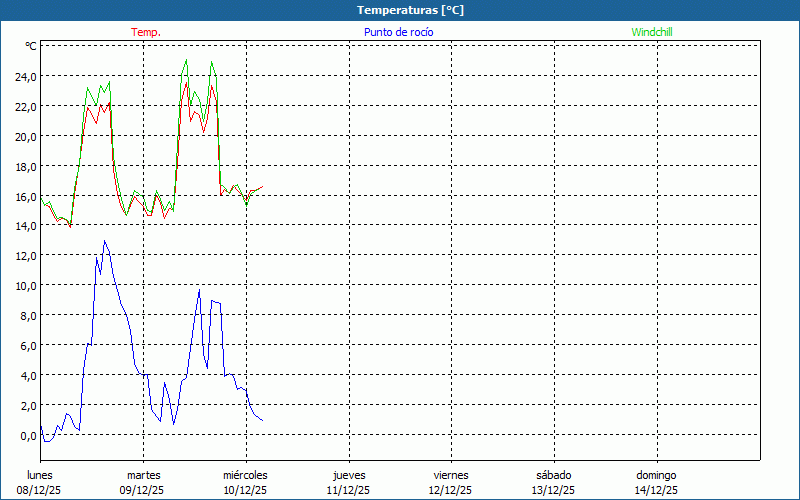Select the blue 'Punto de rocío' legend label
Image resolution: width=800 pixels, height=500 pixels.
point(398,32)
